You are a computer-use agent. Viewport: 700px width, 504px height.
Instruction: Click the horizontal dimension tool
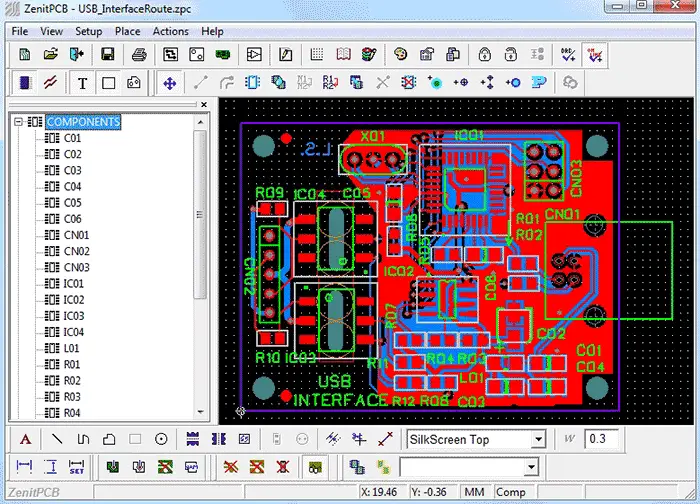[24, 467]
